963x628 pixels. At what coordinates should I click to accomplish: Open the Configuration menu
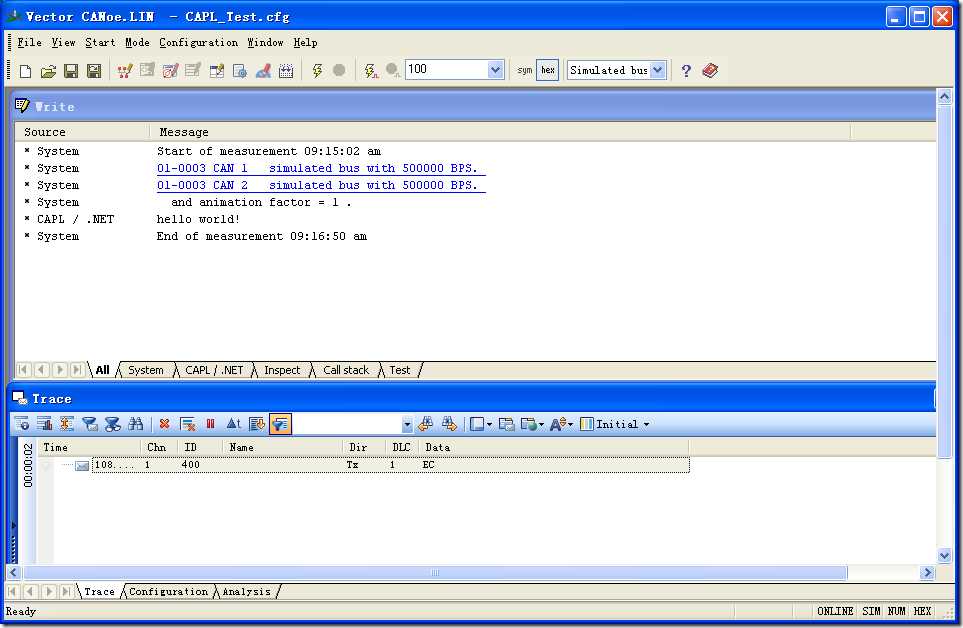pyautogui.click(x=198, y=42)
